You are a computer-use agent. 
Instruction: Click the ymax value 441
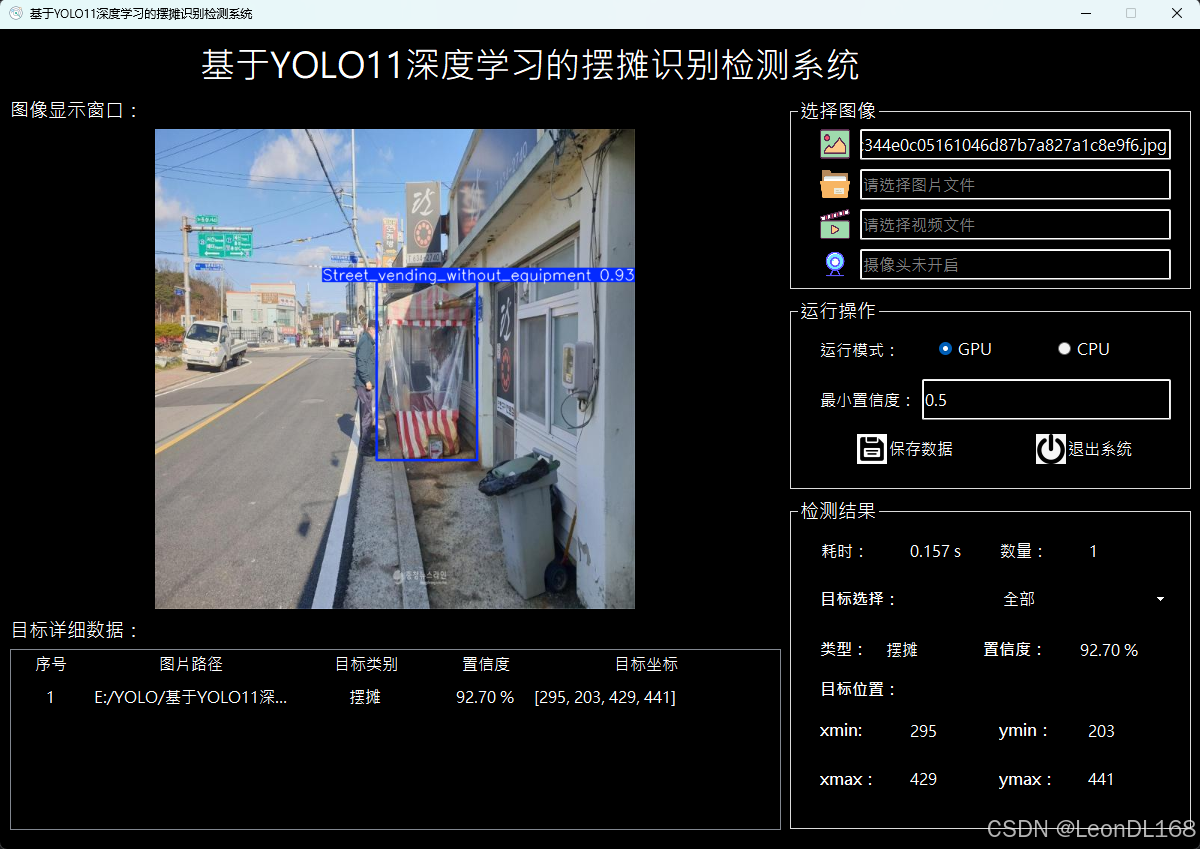[x=1101, y=779]
